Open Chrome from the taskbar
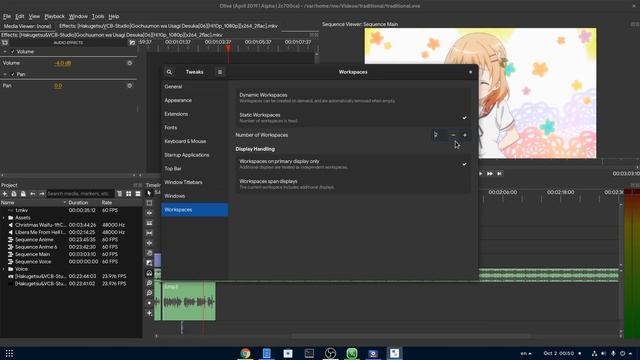Screen dimensions: 640x360 245,353
